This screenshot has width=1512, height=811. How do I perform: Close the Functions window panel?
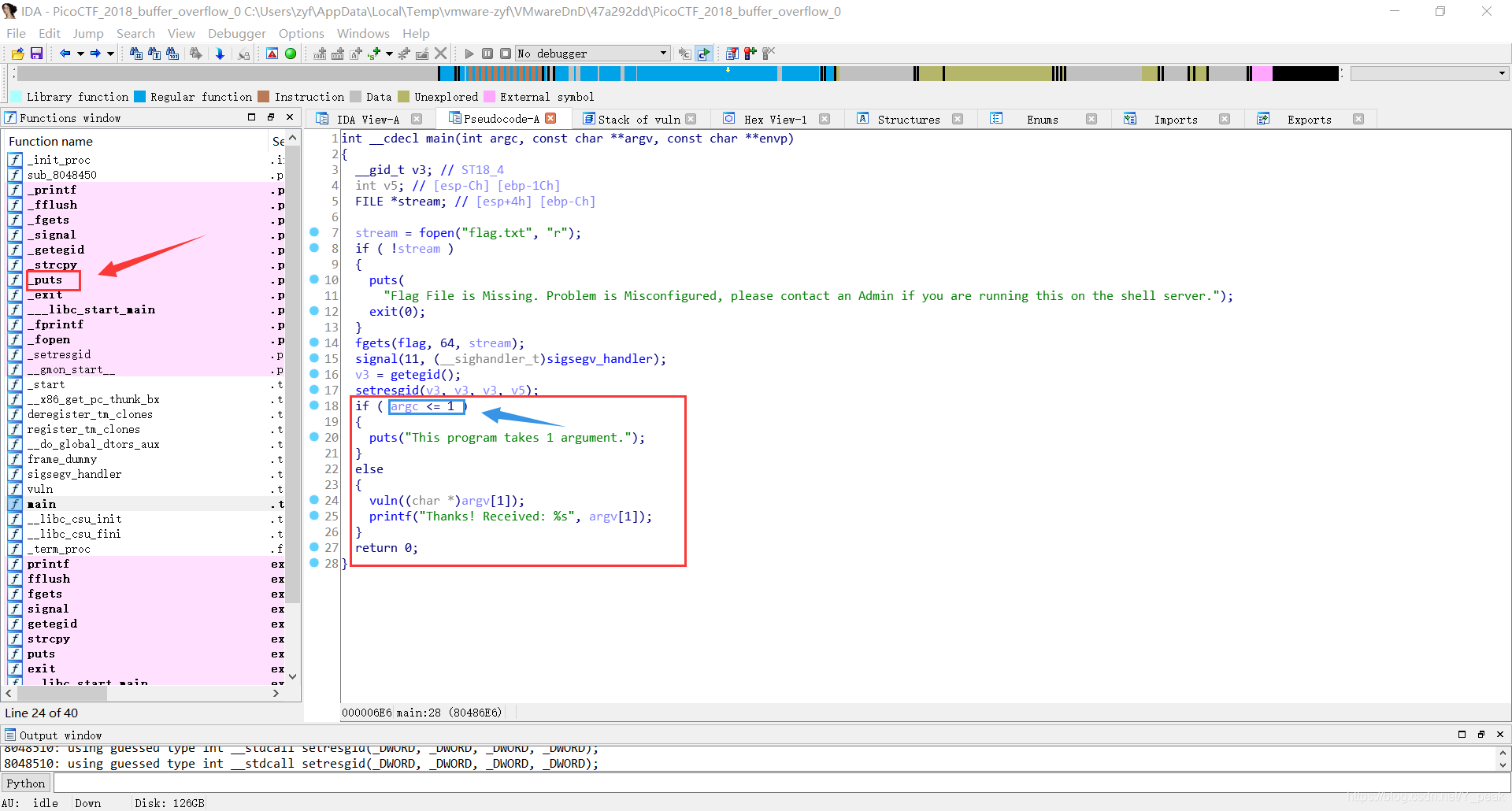click(290, 117)
